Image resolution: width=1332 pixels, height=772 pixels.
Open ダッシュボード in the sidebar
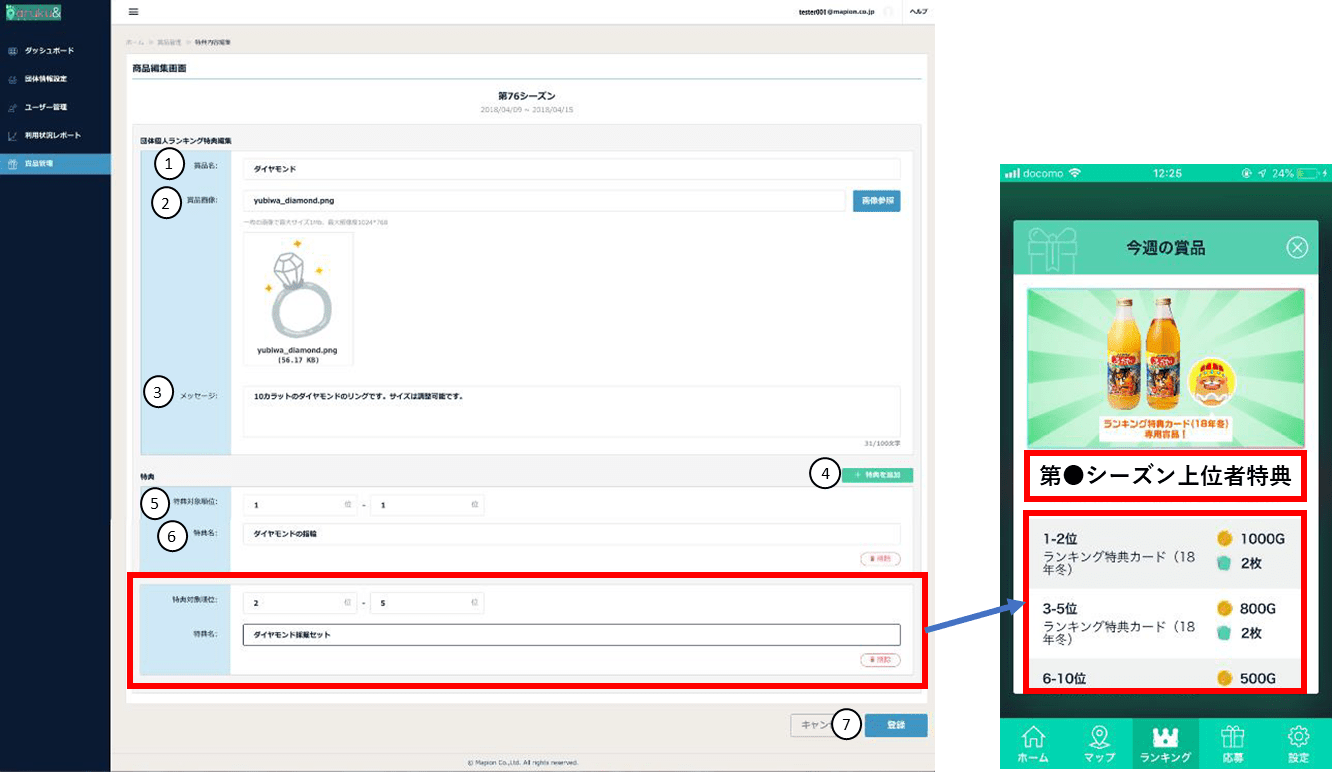[x=48, y=50]
